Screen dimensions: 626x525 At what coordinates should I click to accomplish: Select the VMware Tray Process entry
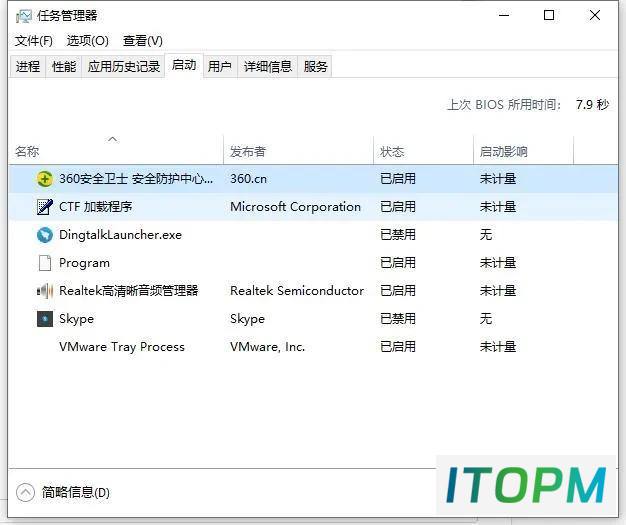[122, 347]
